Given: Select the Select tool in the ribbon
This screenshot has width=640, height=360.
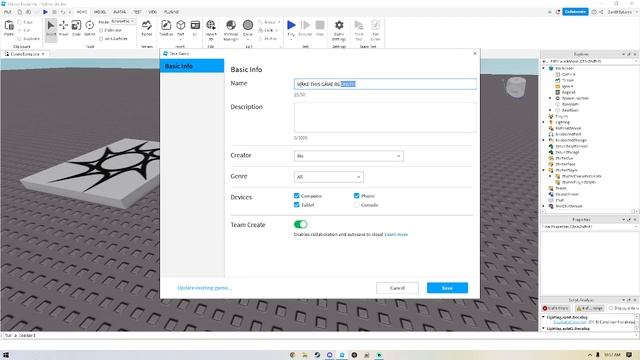Looking at the screenshot, I should tap(51, 29).
